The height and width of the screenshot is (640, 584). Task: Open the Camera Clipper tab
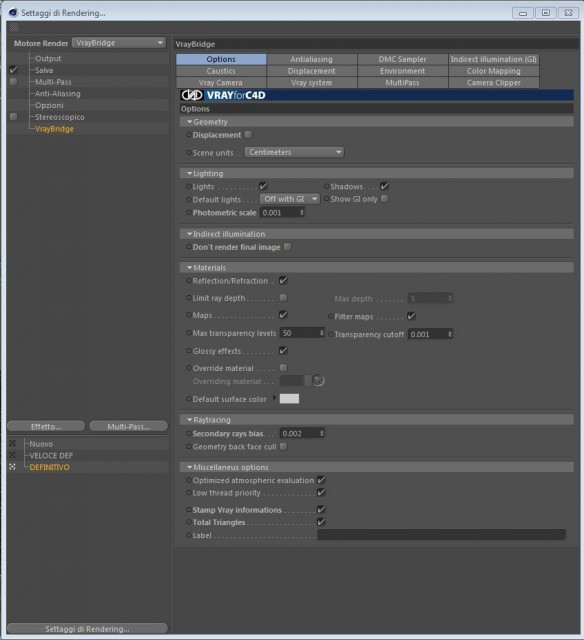point(493,82)
